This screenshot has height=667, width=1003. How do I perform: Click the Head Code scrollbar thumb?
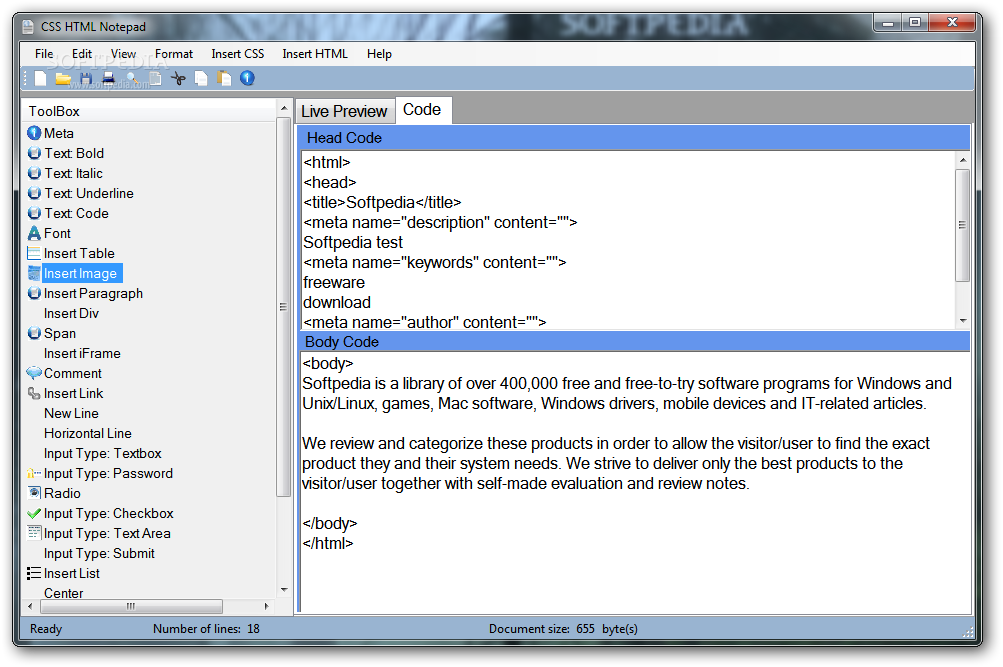962,224
